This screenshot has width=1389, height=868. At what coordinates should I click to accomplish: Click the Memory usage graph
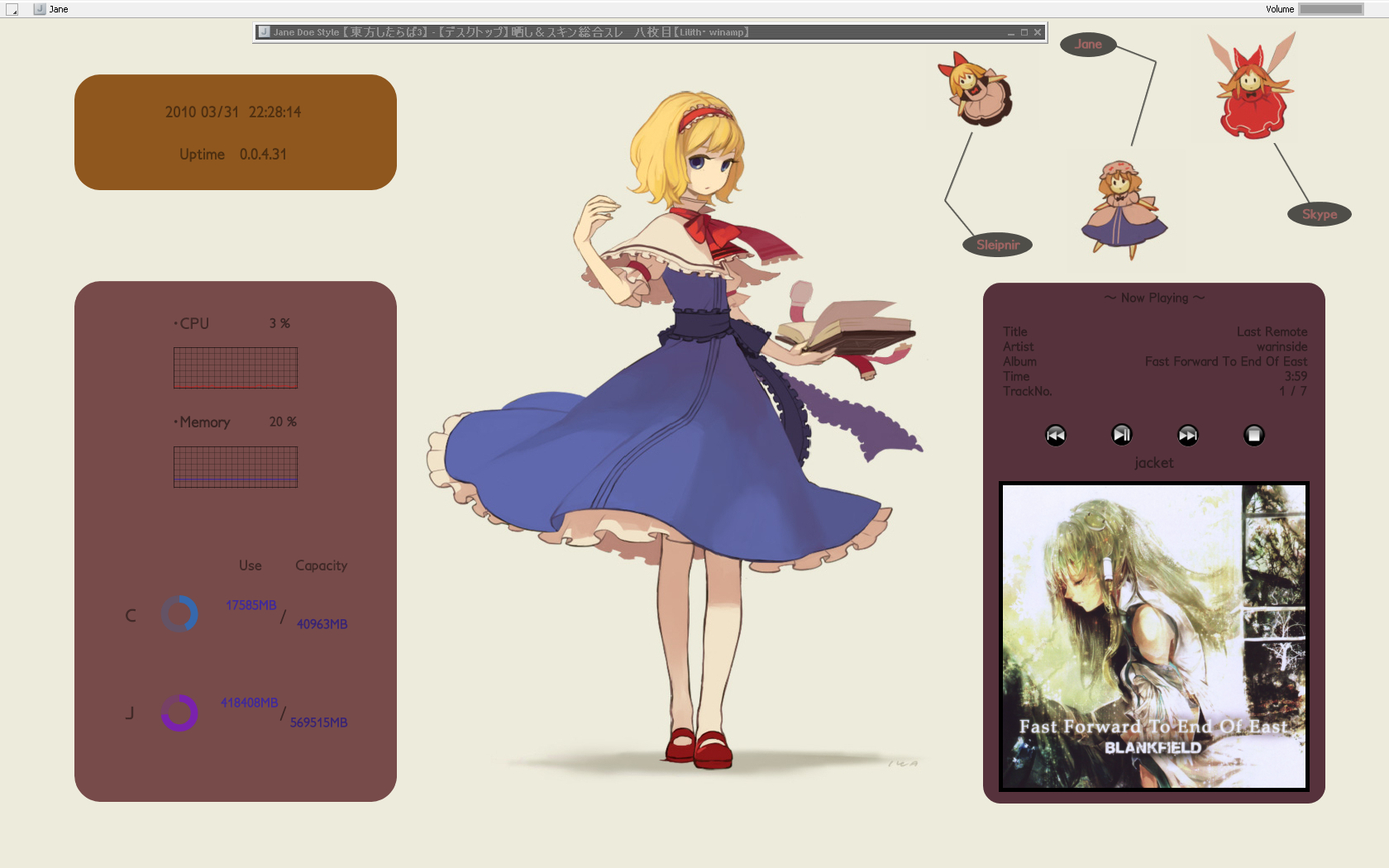click(x=236, y=467)
